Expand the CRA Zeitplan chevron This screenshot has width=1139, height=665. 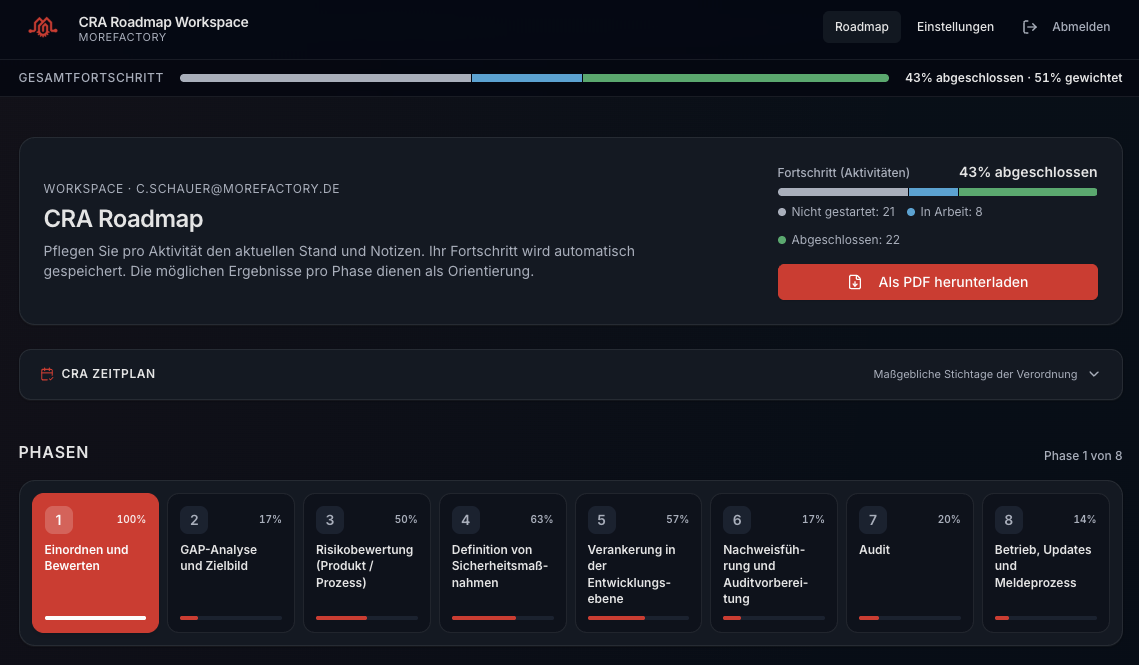[1094, 374]
